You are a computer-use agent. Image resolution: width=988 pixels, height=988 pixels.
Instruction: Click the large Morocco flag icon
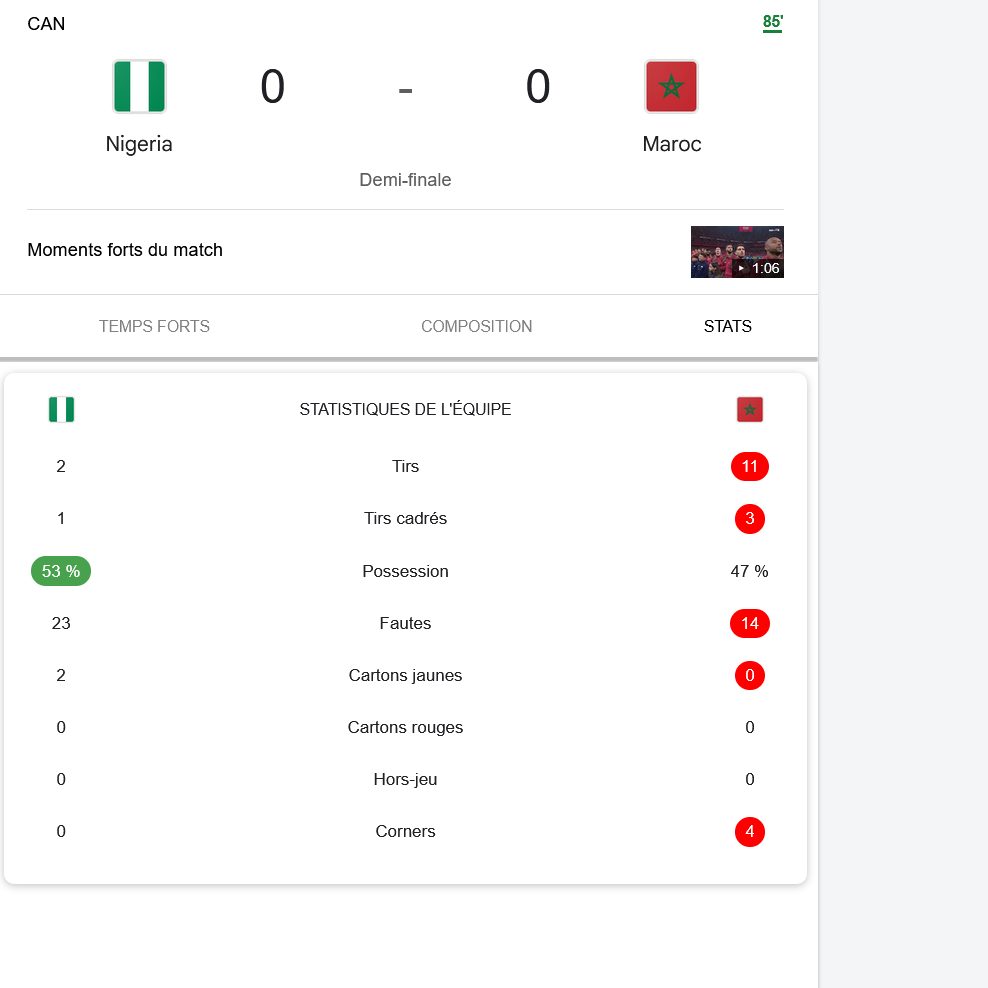pos(671,87)
